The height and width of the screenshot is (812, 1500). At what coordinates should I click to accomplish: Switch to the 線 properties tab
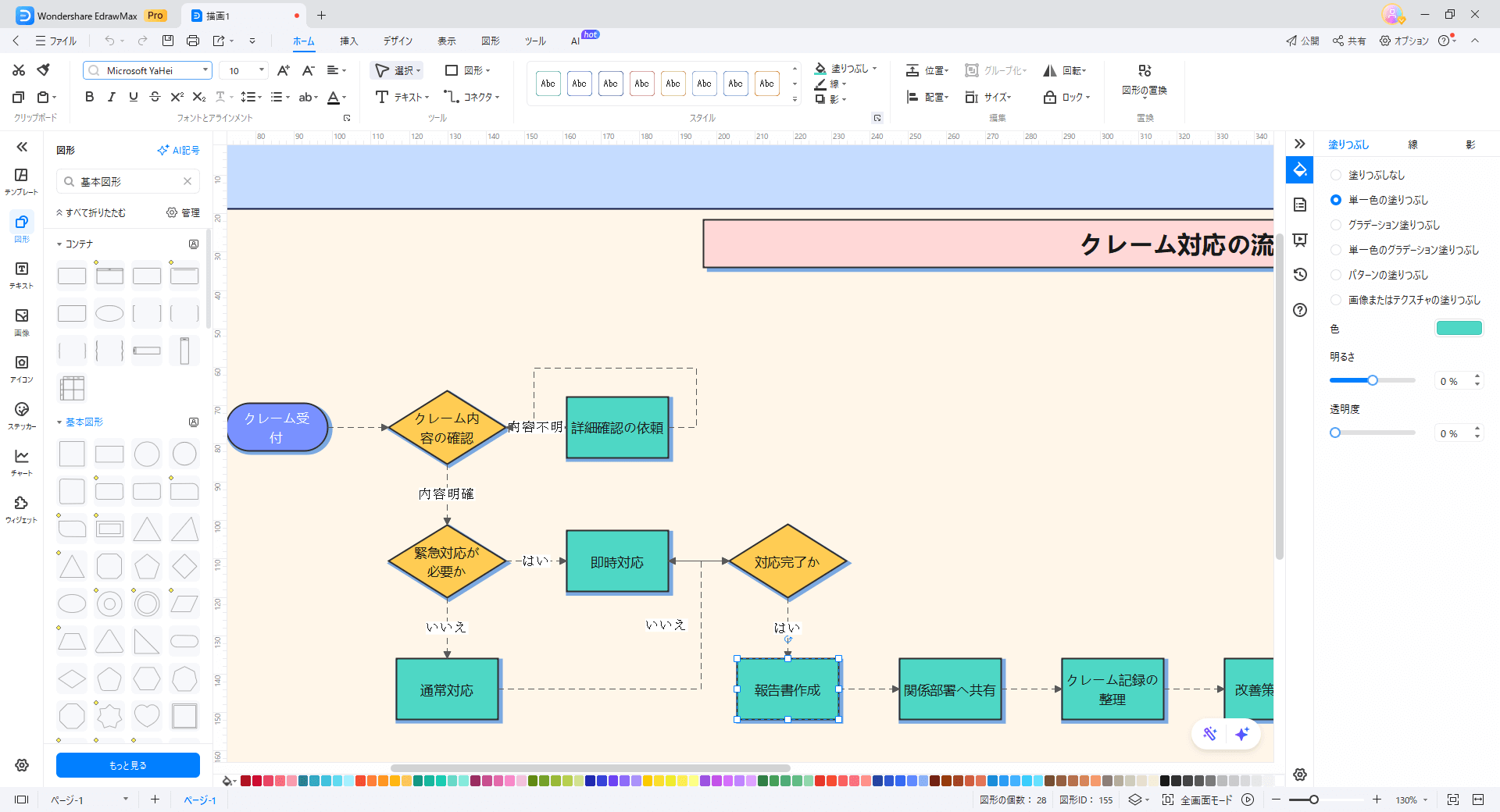coord(1412,144)
